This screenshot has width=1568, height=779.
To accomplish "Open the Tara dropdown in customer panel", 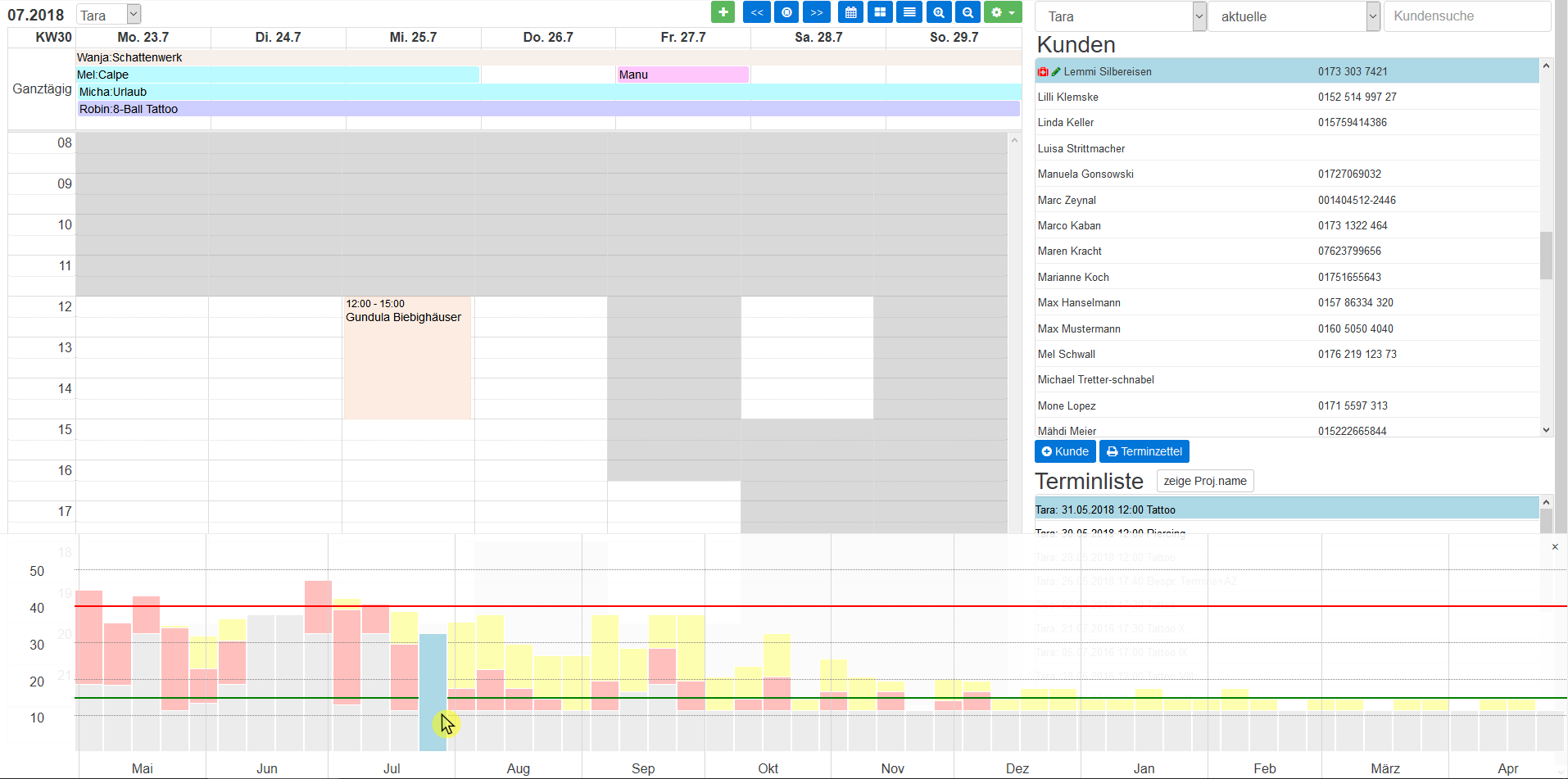I will [1121, 16].
